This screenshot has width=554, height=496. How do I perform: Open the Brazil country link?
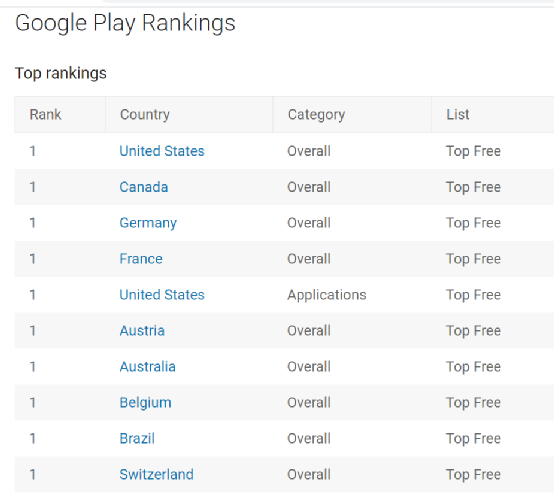[137, 439]
